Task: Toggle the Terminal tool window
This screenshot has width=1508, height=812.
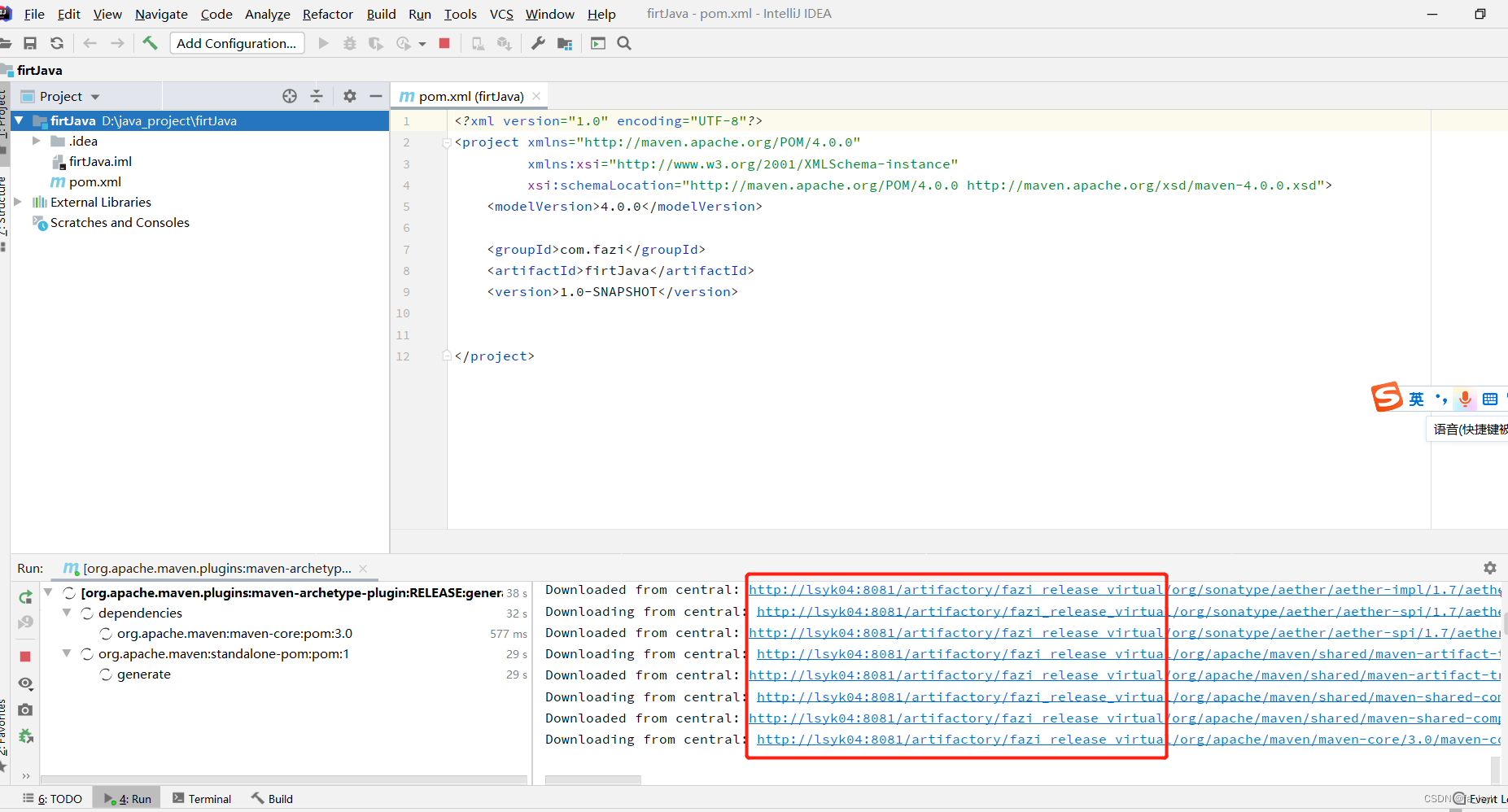Action: (202, 799)
